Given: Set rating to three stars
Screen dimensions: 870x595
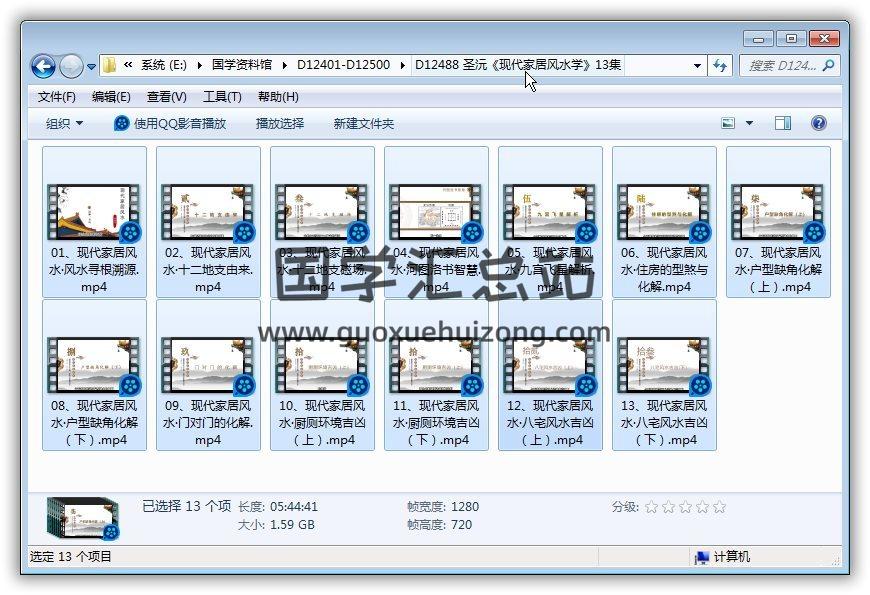Looking at the screenshot, I should point(686,507).
